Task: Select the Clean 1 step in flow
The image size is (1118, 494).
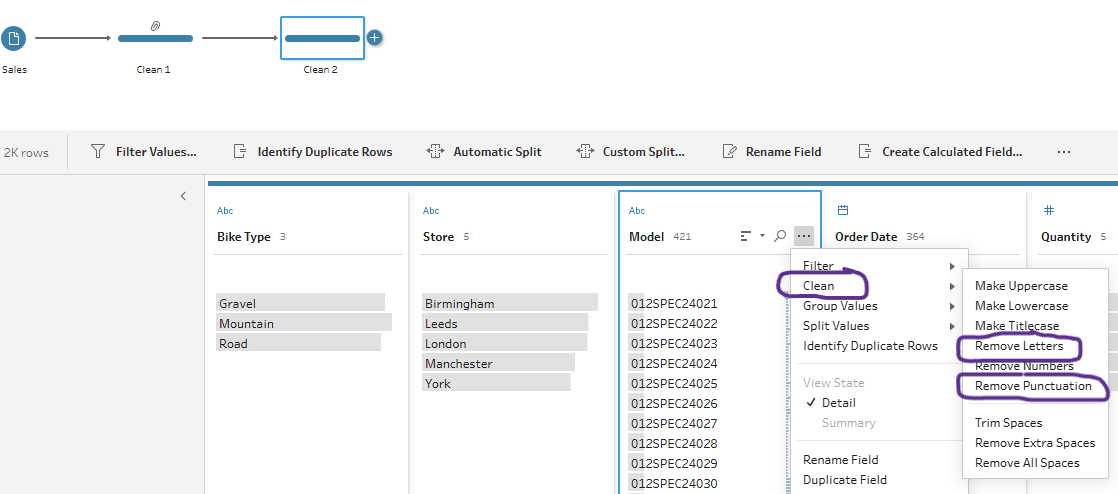Action: 155,39
